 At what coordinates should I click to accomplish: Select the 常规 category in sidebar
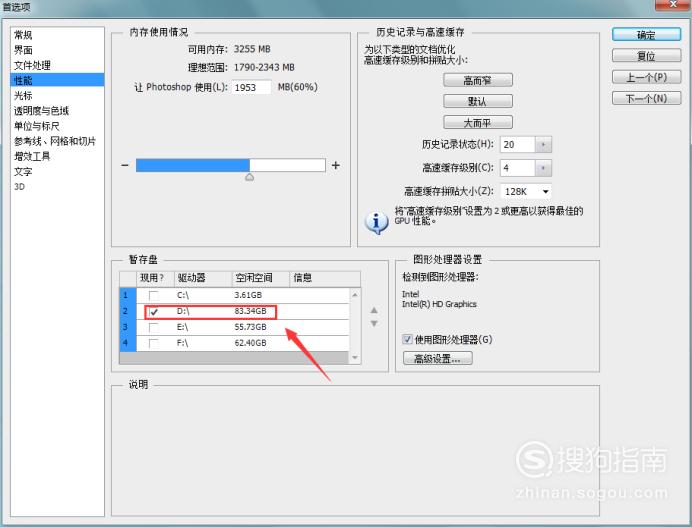point(23,35)
